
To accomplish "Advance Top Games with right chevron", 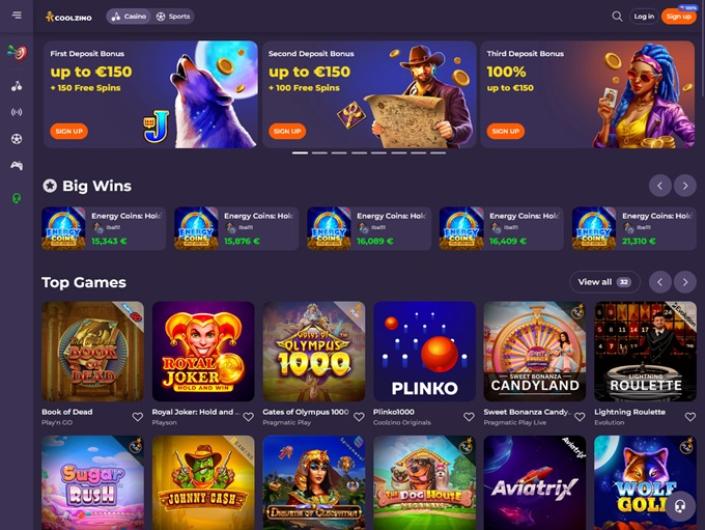I will pyautogui.click(x=685, y=282).
